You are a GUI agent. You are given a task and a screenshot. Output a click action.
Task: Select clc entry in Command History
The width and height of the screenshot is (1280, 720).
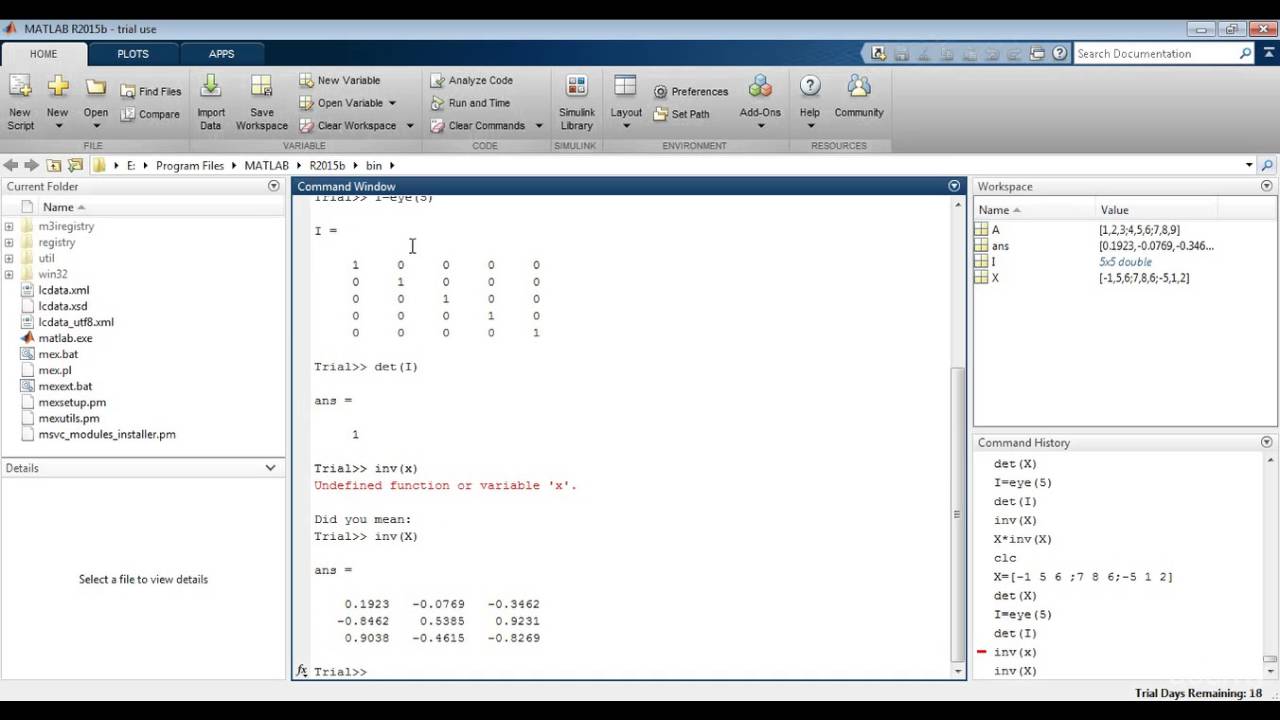pyautogui.click(x=1005, y=558)
